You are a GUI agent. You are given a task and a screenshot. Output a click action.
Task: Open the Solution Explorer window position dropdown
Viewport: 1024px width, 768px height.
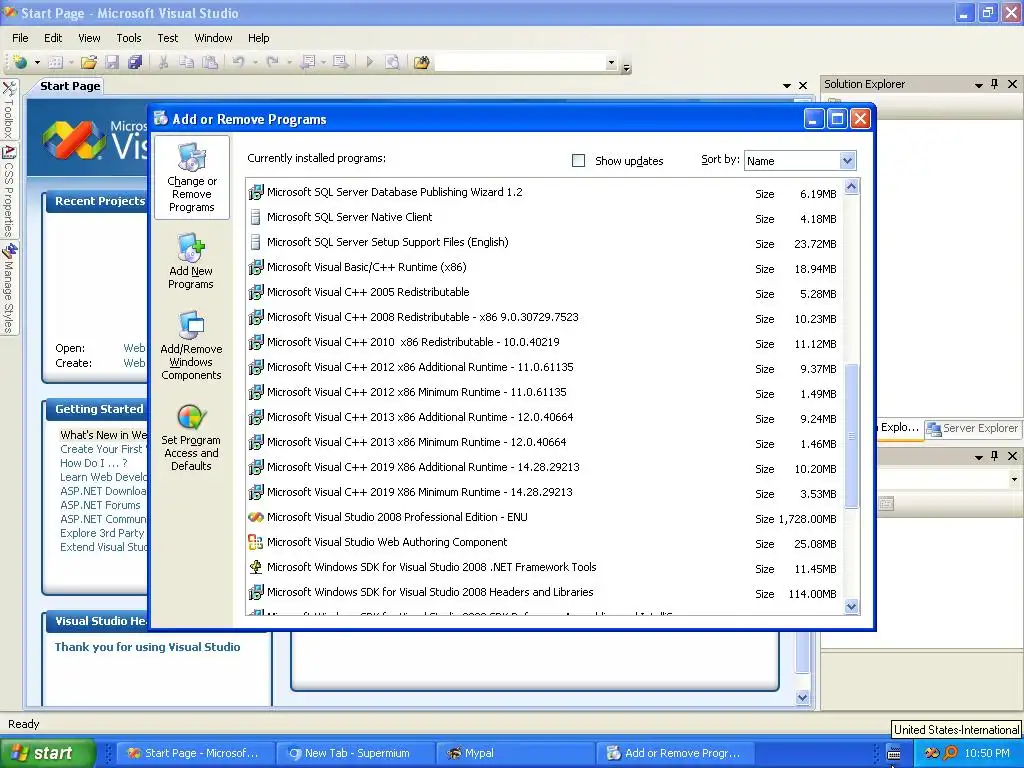[x=978, y=85]
